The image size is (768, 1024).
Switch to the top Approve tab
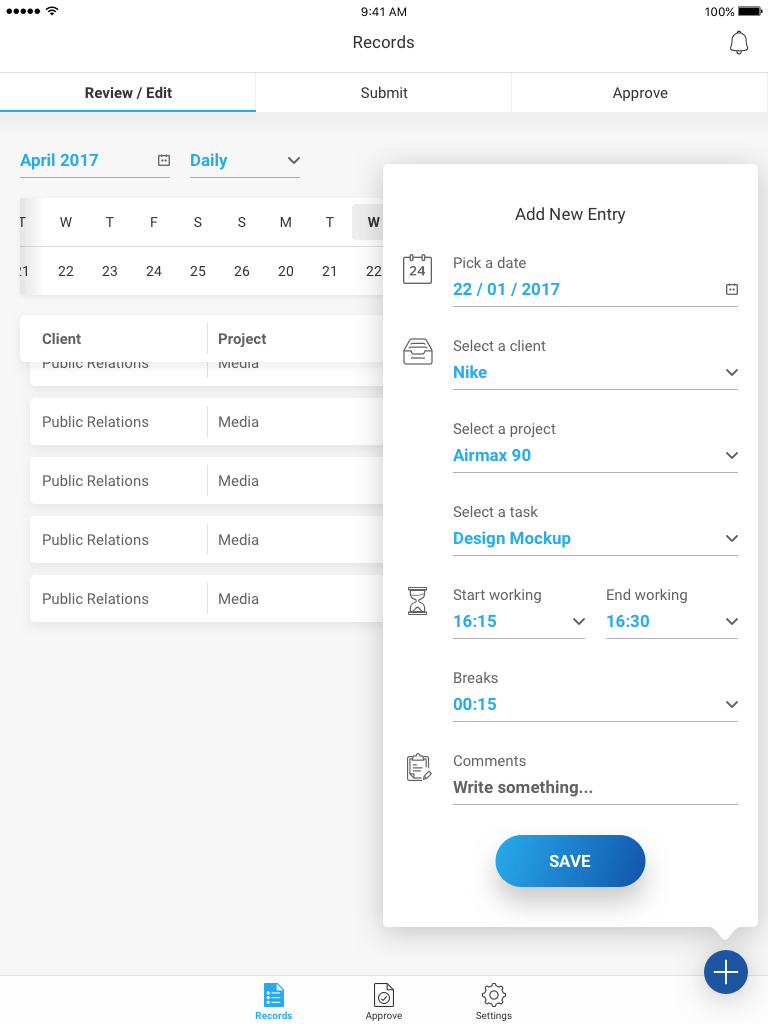pos(640,93)
